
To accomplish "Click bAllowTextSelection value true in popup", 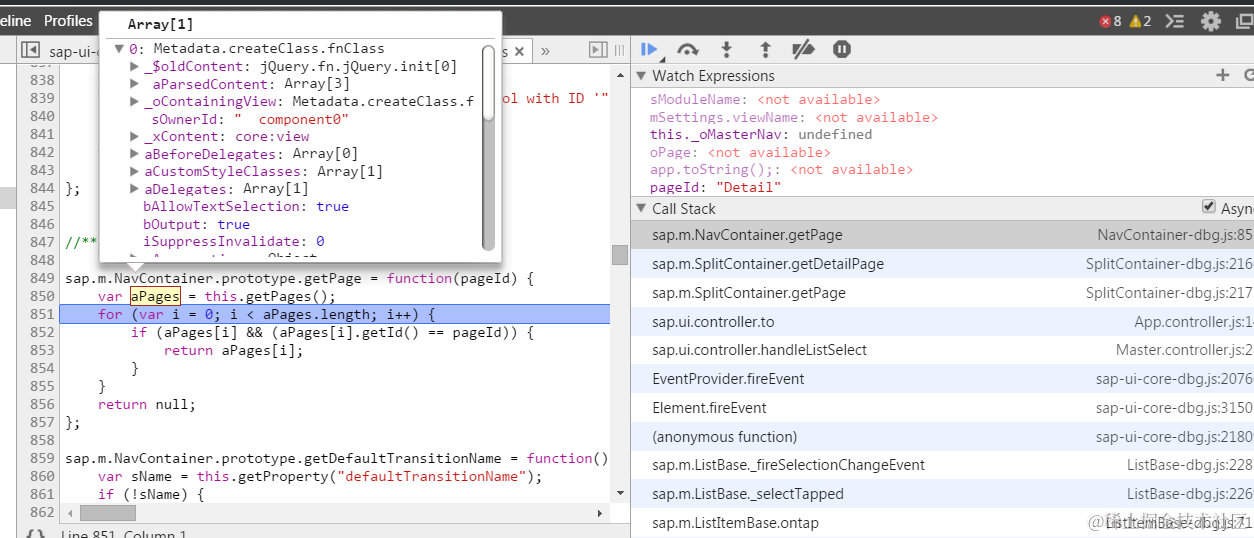I will [332, 206].
